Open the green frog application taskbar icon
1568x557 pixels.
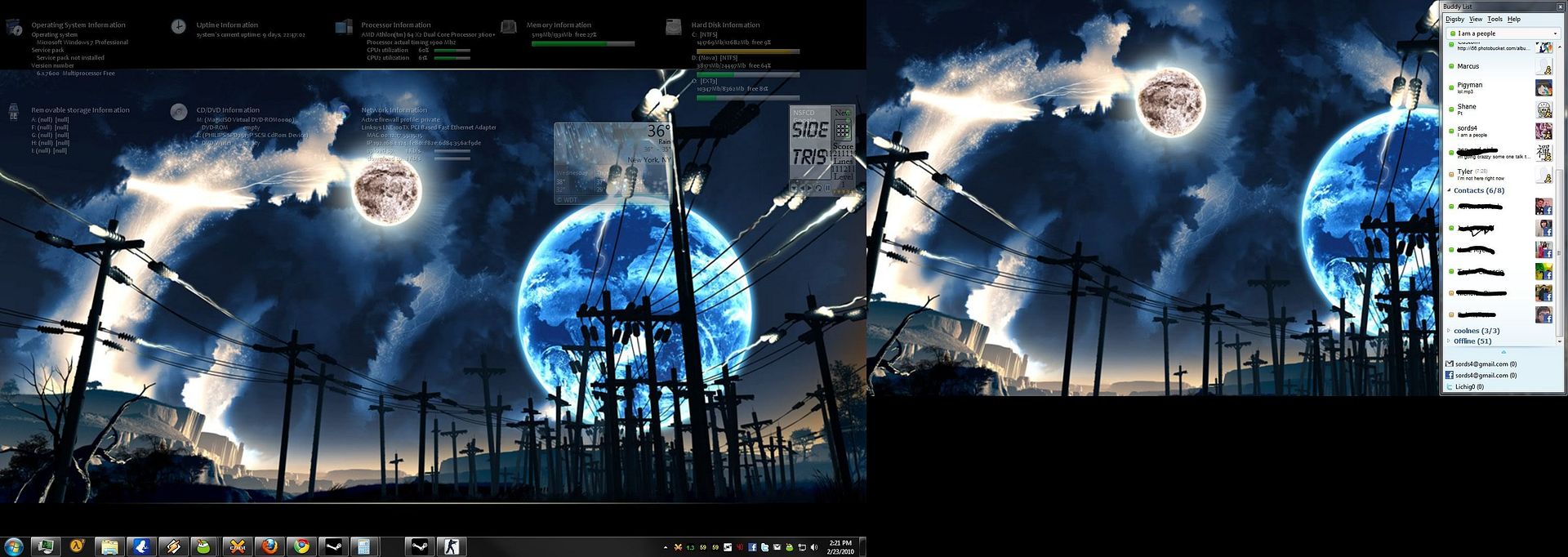pos(205,546)
